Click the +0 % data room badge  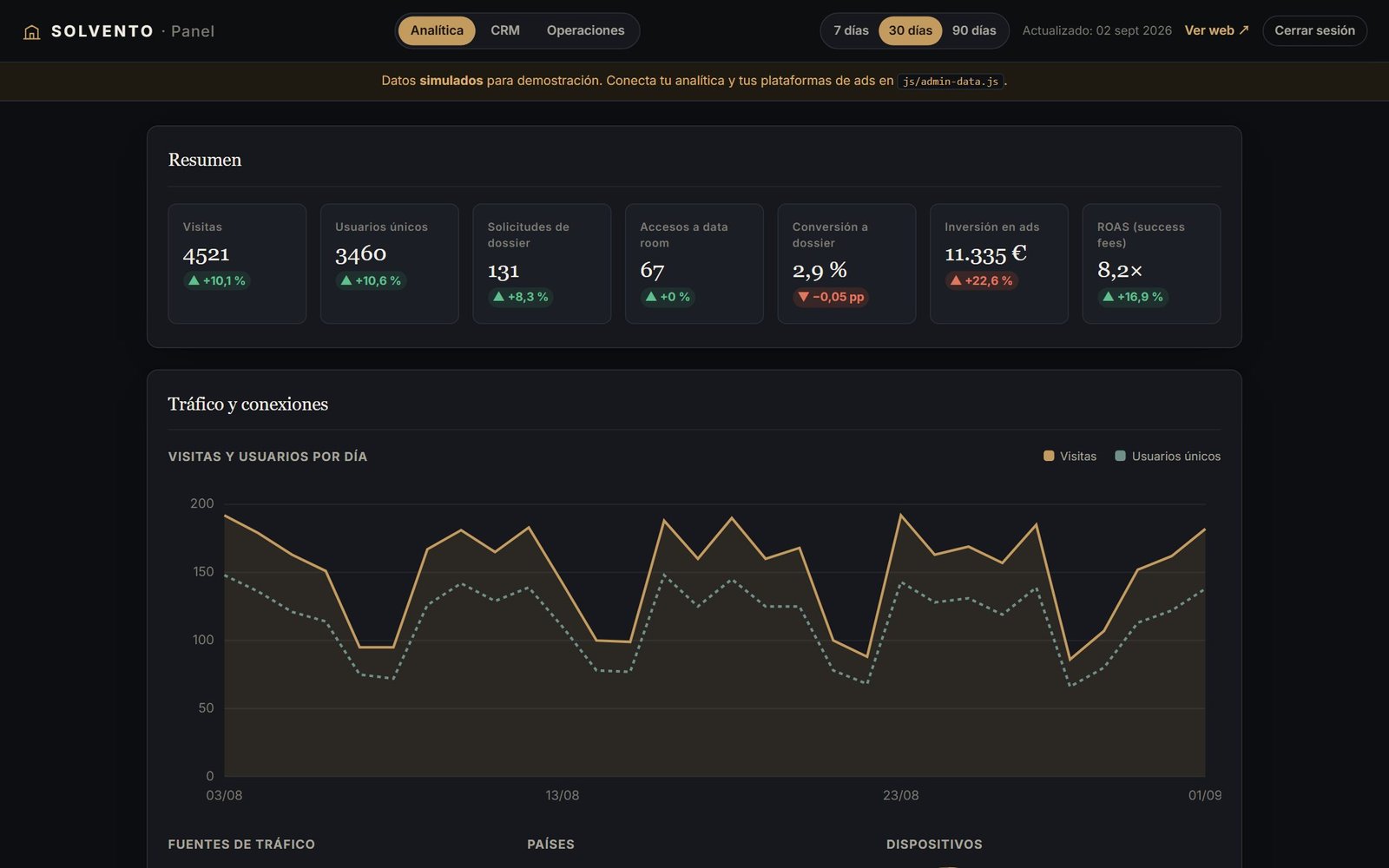tap(668, 297)
